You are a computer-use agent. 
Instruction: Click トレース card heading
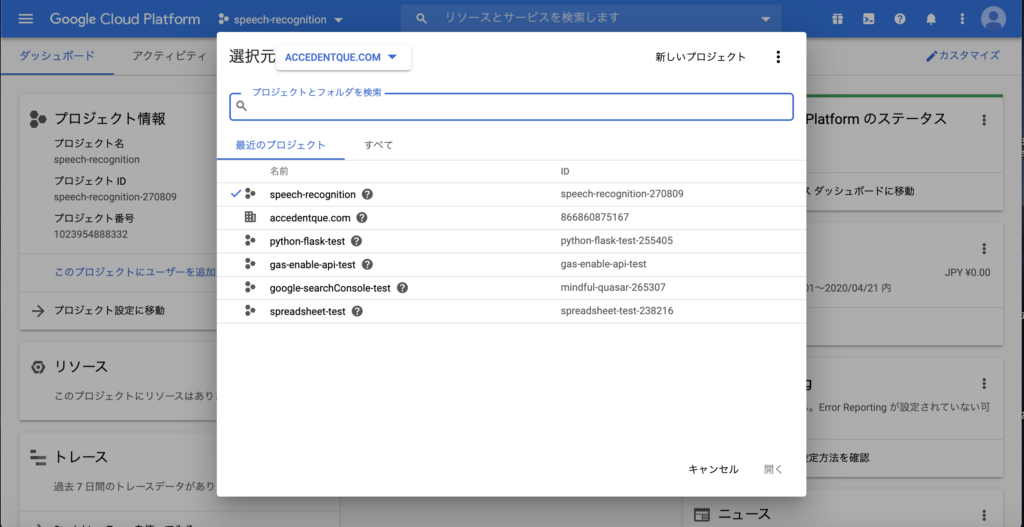tap(81, 456)
